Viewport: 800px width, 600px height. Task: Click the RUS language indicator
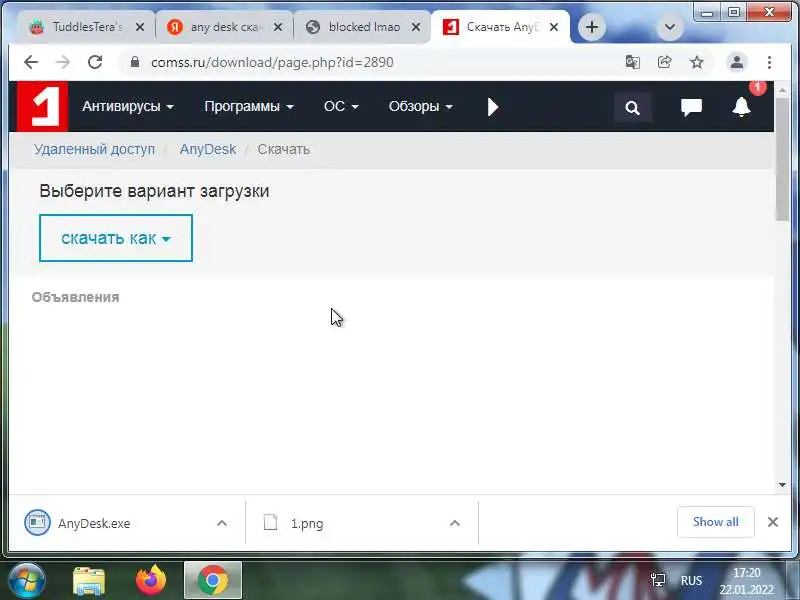[x=691, y=581]
